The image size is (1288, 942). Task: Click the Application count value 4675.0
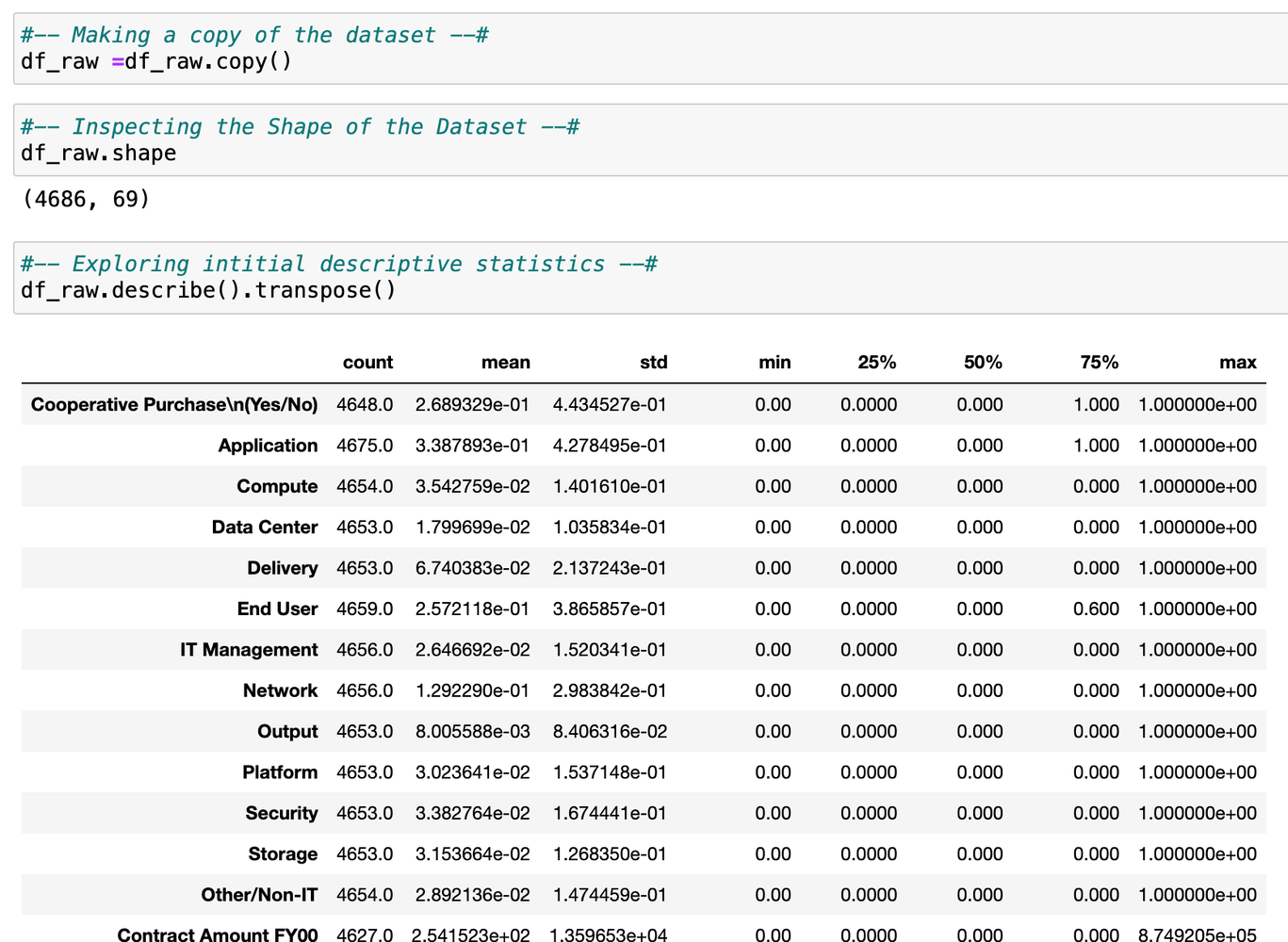pyautogui.click(x=365, y=446)
